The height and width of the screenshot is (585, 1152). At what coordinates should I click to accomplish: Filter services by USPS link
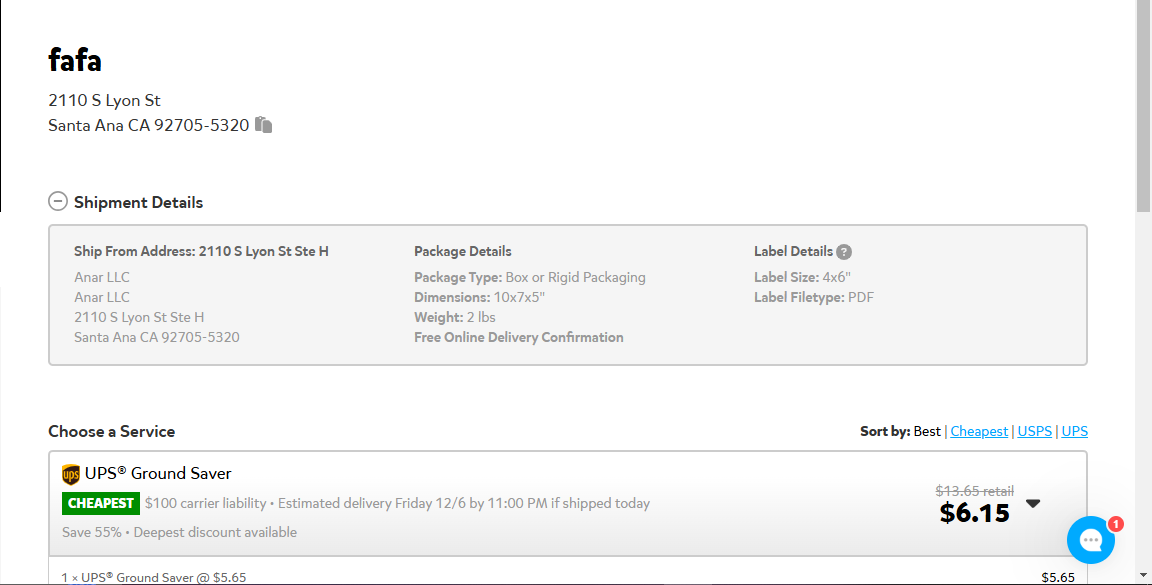(1034, 431)
